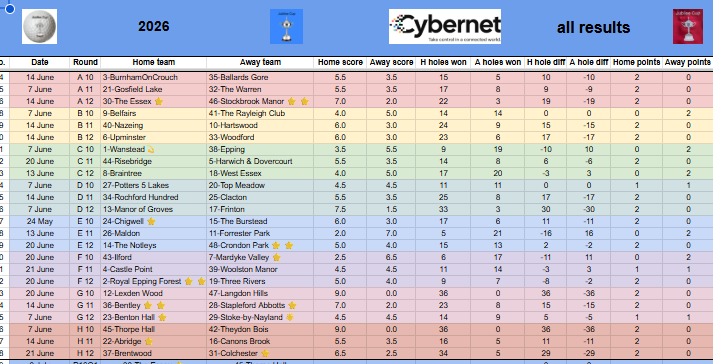This screenshot has width=713, height=364.
Task: Select the cell '4-Castle Point'
Action: 154,269
